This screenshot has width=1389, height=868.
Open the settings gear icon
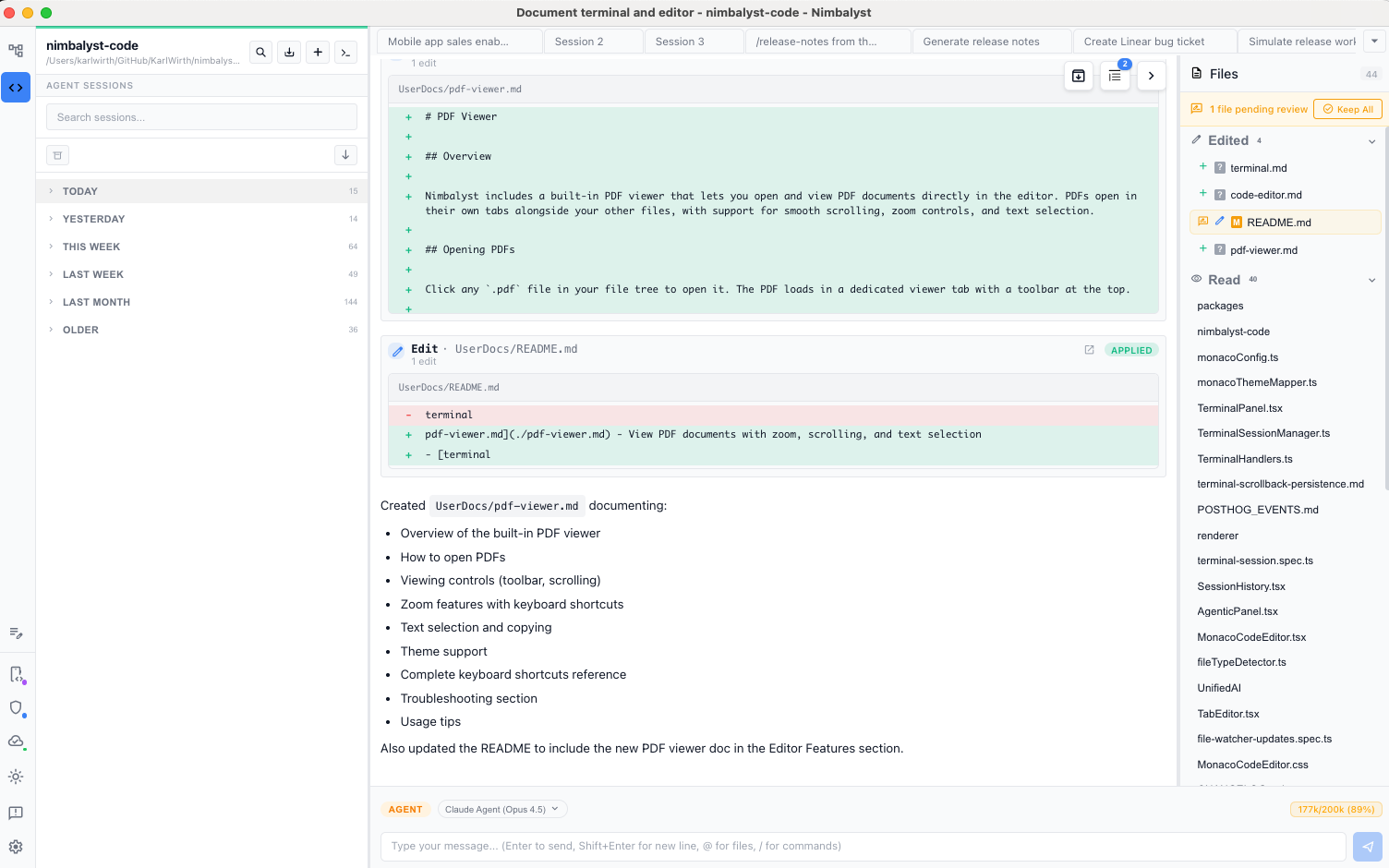(16, 847)
